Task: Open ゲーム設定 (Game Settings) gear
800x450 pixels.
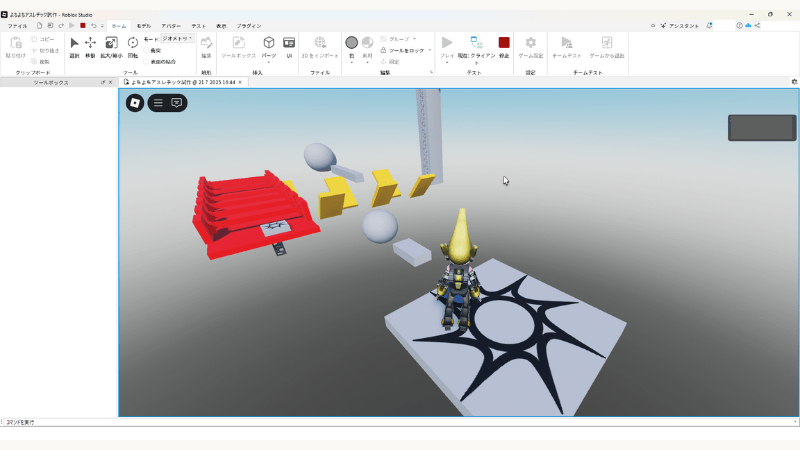Action: 531,42
